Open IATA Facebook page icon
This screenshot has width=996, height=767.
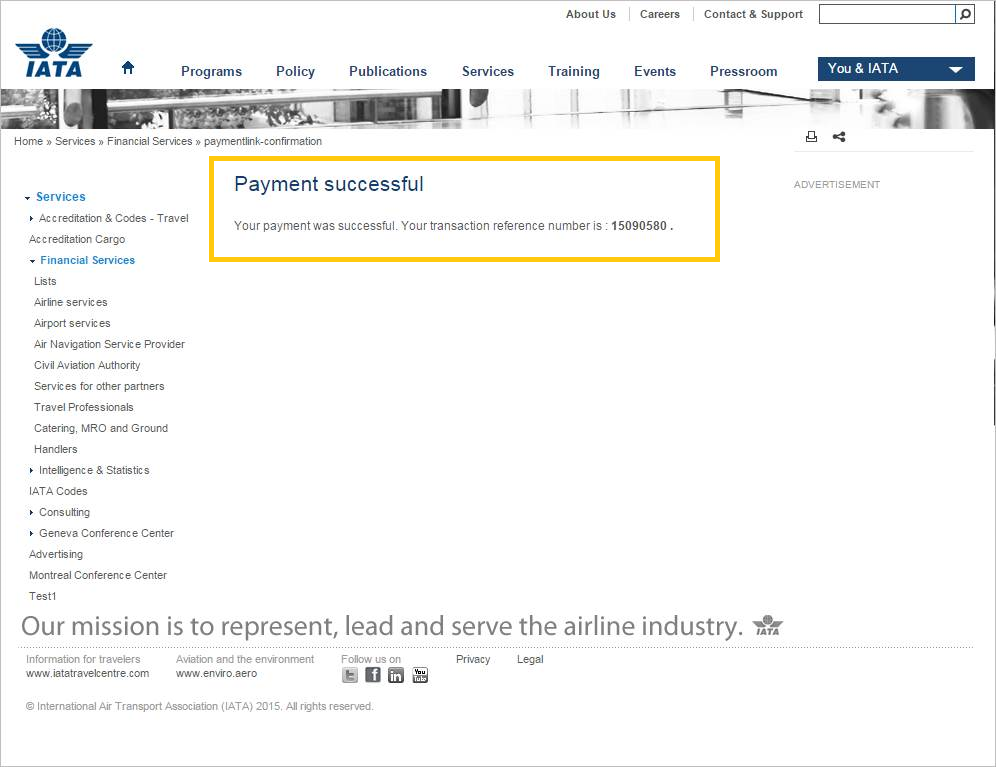pos(373,675)
